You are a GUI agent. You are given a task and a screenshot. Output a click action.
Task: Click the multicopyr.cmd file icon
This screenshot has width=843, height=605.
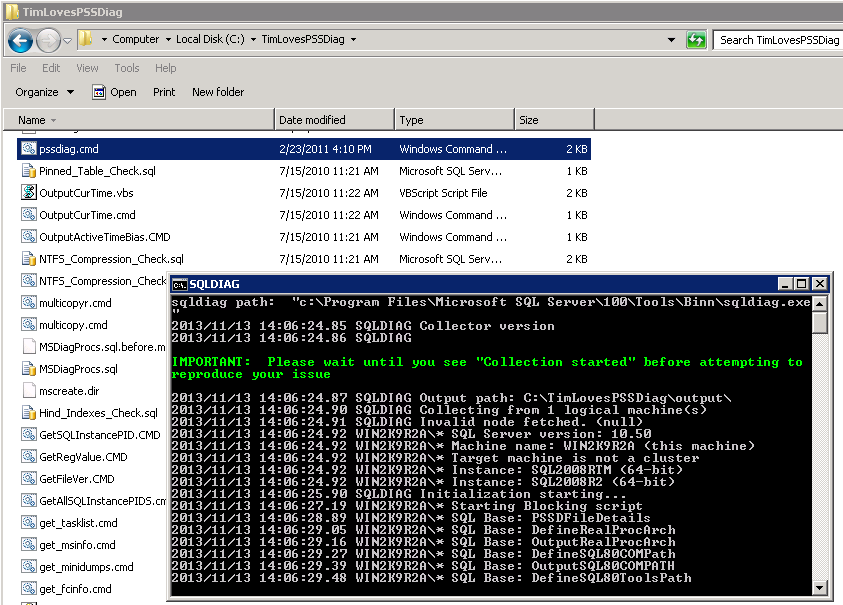tap(29, 303)
